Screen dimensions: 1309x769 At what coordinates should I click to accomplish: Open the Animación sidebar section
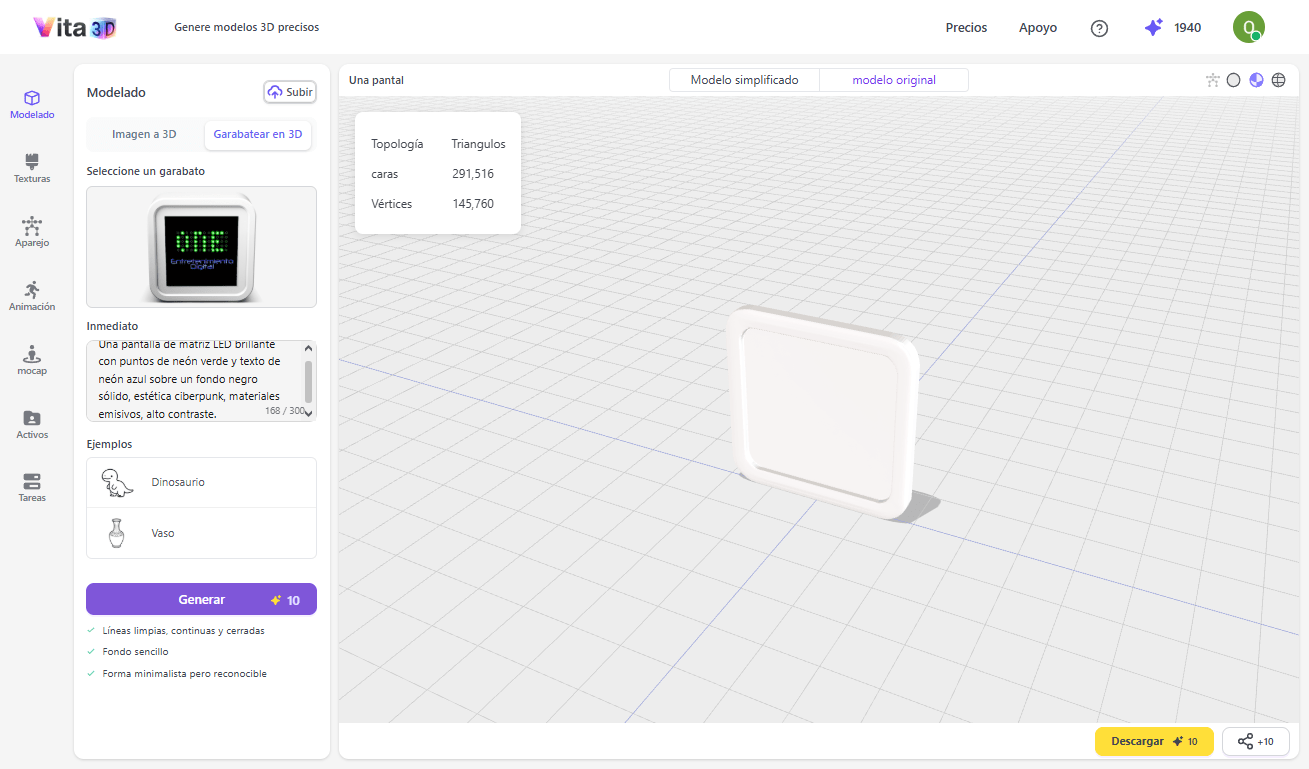point(32,296)
